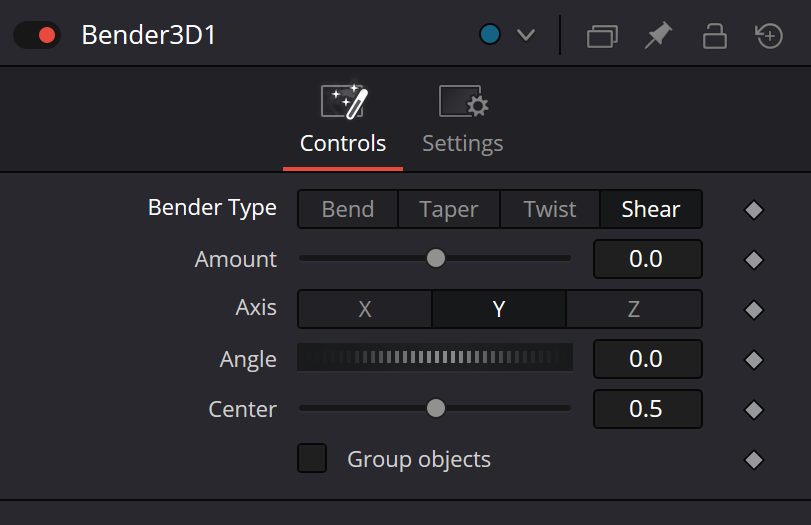Switch to the Controls tab
The height and width of the screenshot is (525, 811).
point(343,119)
